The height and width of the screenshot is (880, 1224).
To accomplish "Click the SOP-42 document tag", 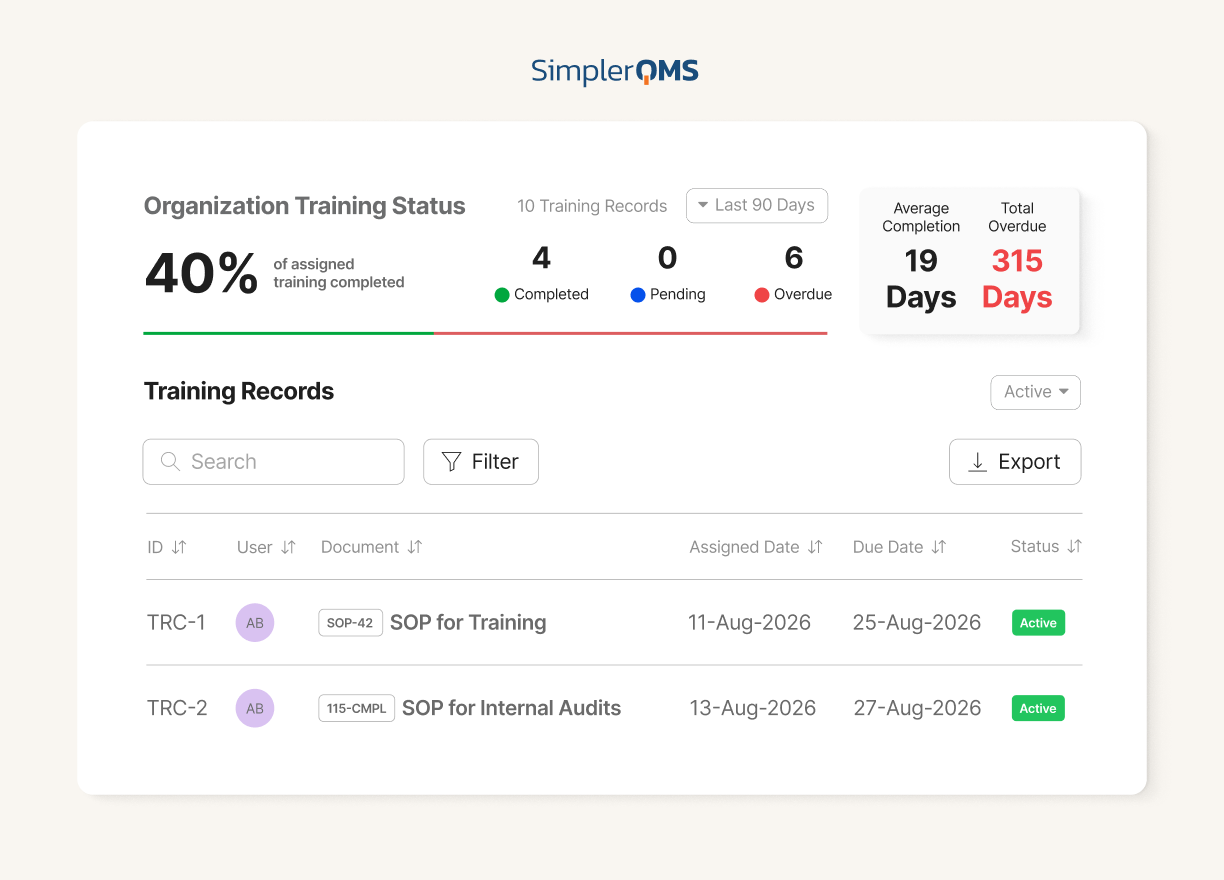I will pyautogui.click(x=350, y=622).
